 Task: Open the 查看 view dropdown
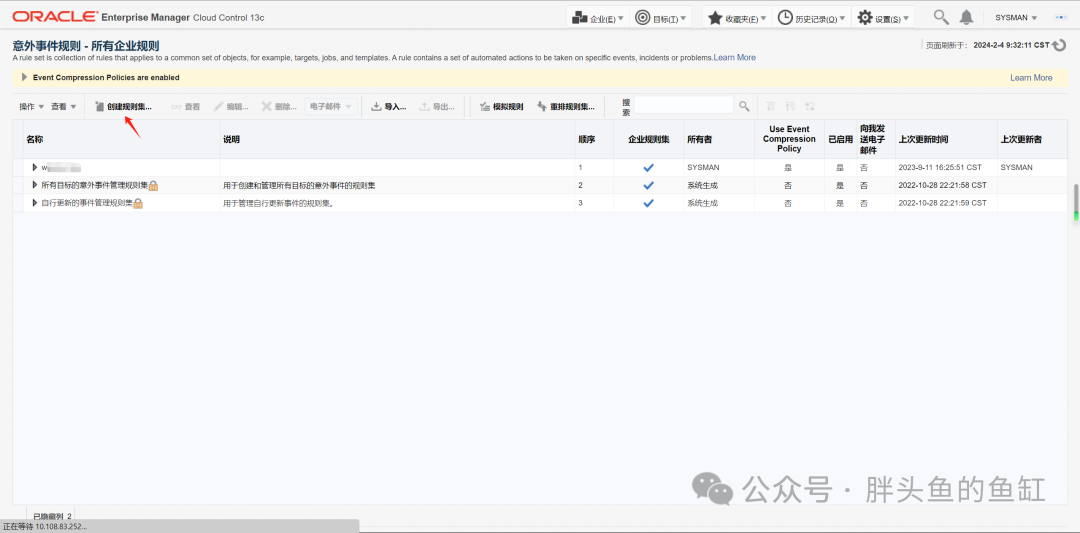63,107
